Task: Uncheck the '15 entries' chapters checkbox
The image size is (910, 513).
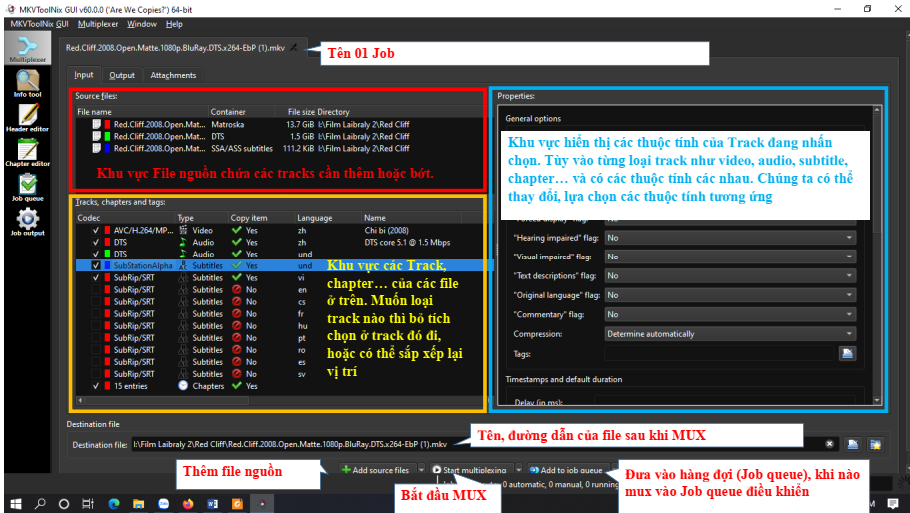Action: pos(96,386)
